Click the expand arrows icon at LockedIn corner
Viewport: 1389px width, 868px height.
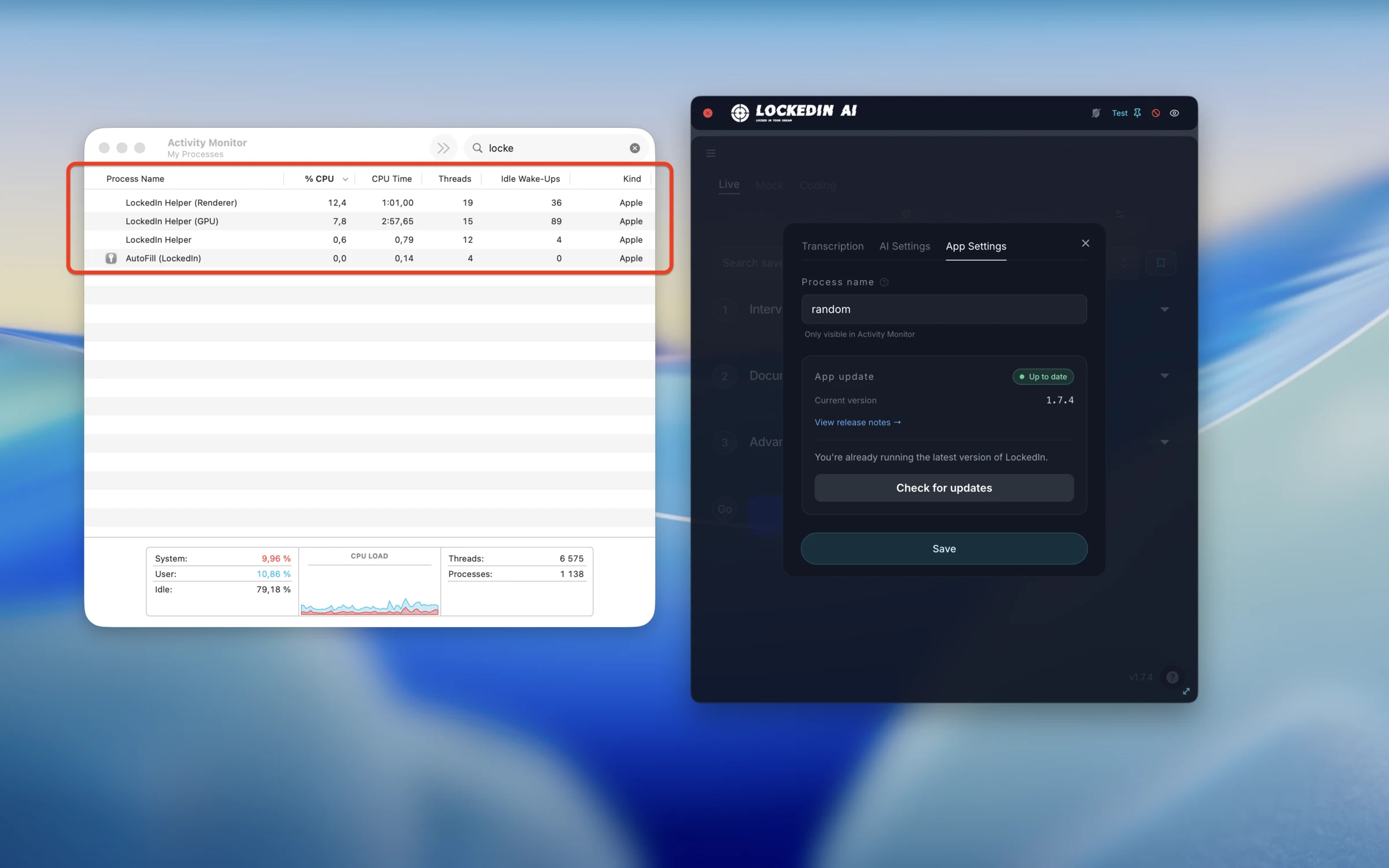coord(1186,692)
